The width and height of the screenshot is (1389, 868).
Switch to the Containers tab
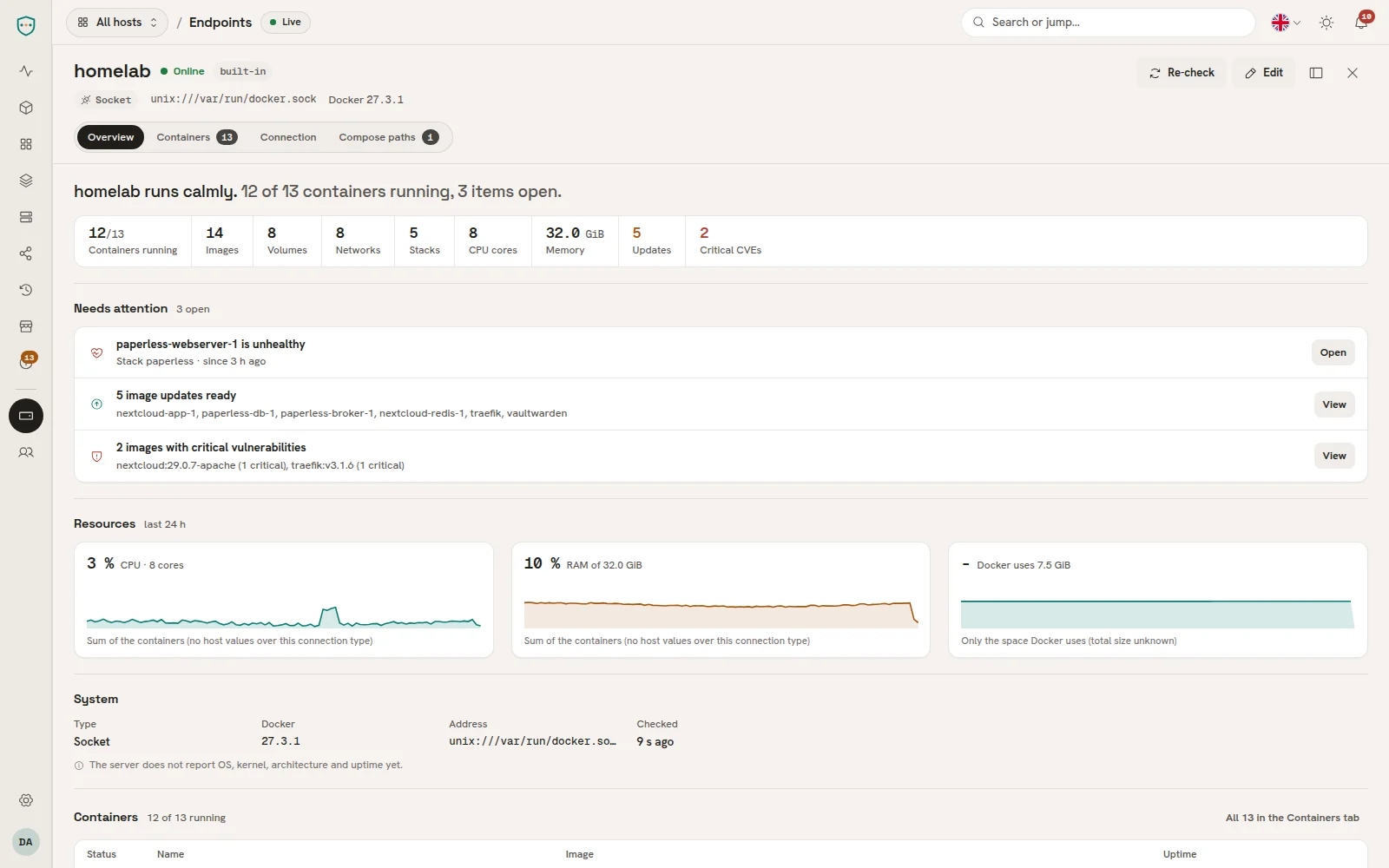[x=197, y=137]
